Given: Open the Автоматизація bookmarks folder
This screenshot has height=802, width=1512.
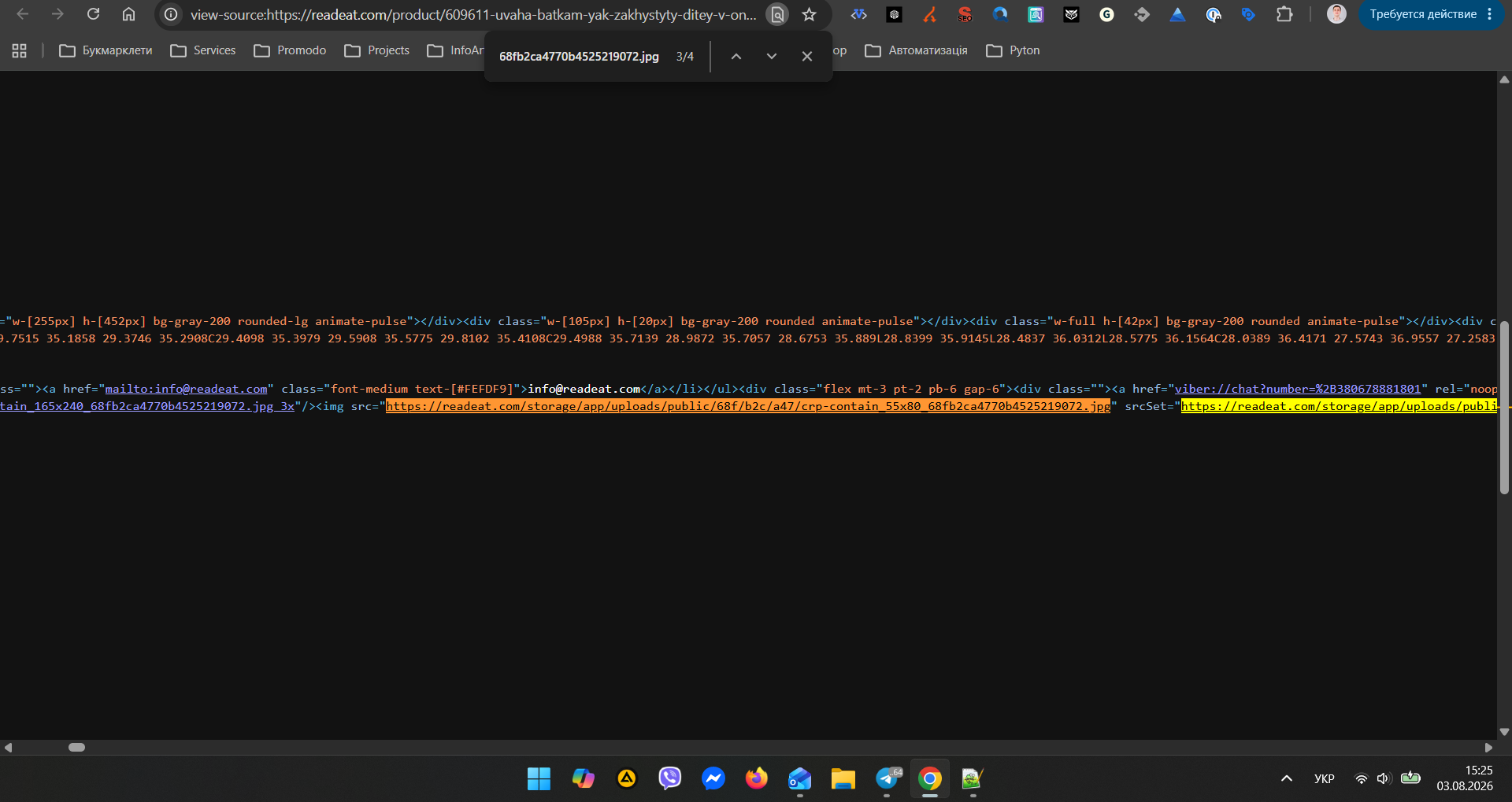Looking at the screenshot, I should pyautogui.click(x=917, y=50).
